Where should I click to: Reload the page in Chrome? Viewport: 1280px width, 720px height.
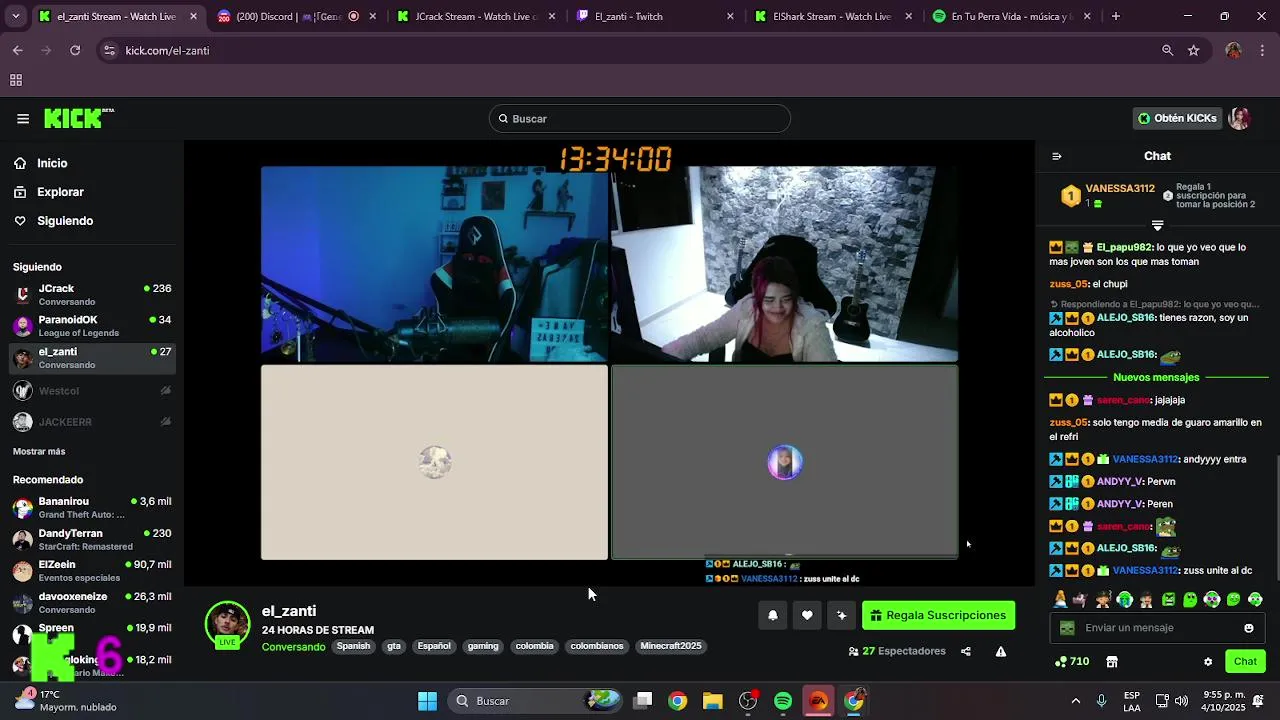[75, 50]
